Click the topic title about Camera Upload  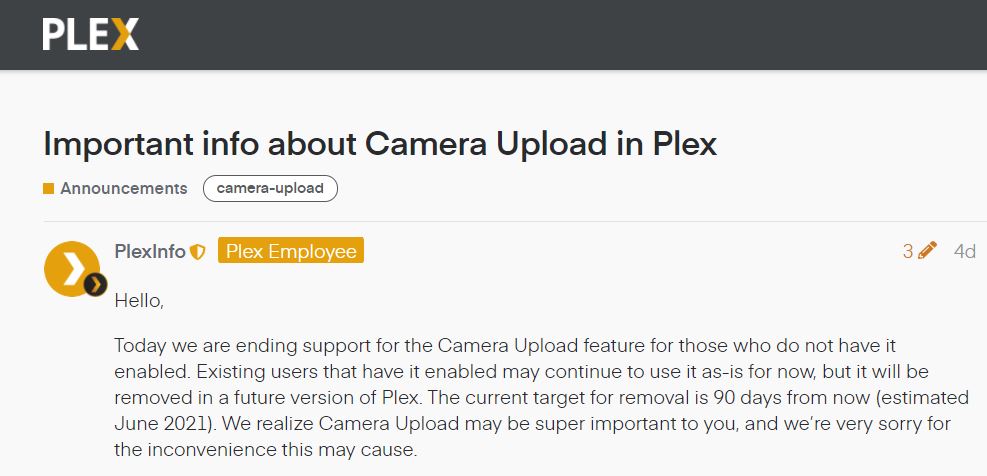(x=380, y=143)
